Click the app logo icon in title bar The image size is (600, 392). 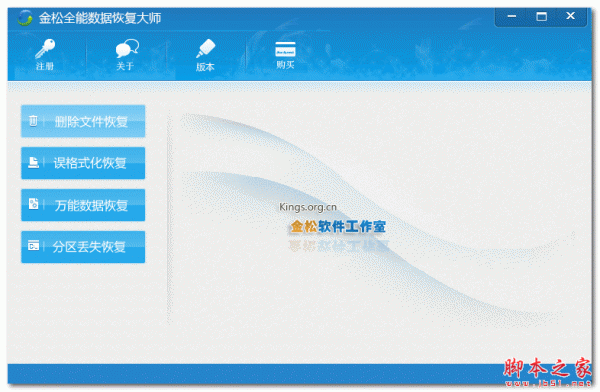[x=25, y=18]
